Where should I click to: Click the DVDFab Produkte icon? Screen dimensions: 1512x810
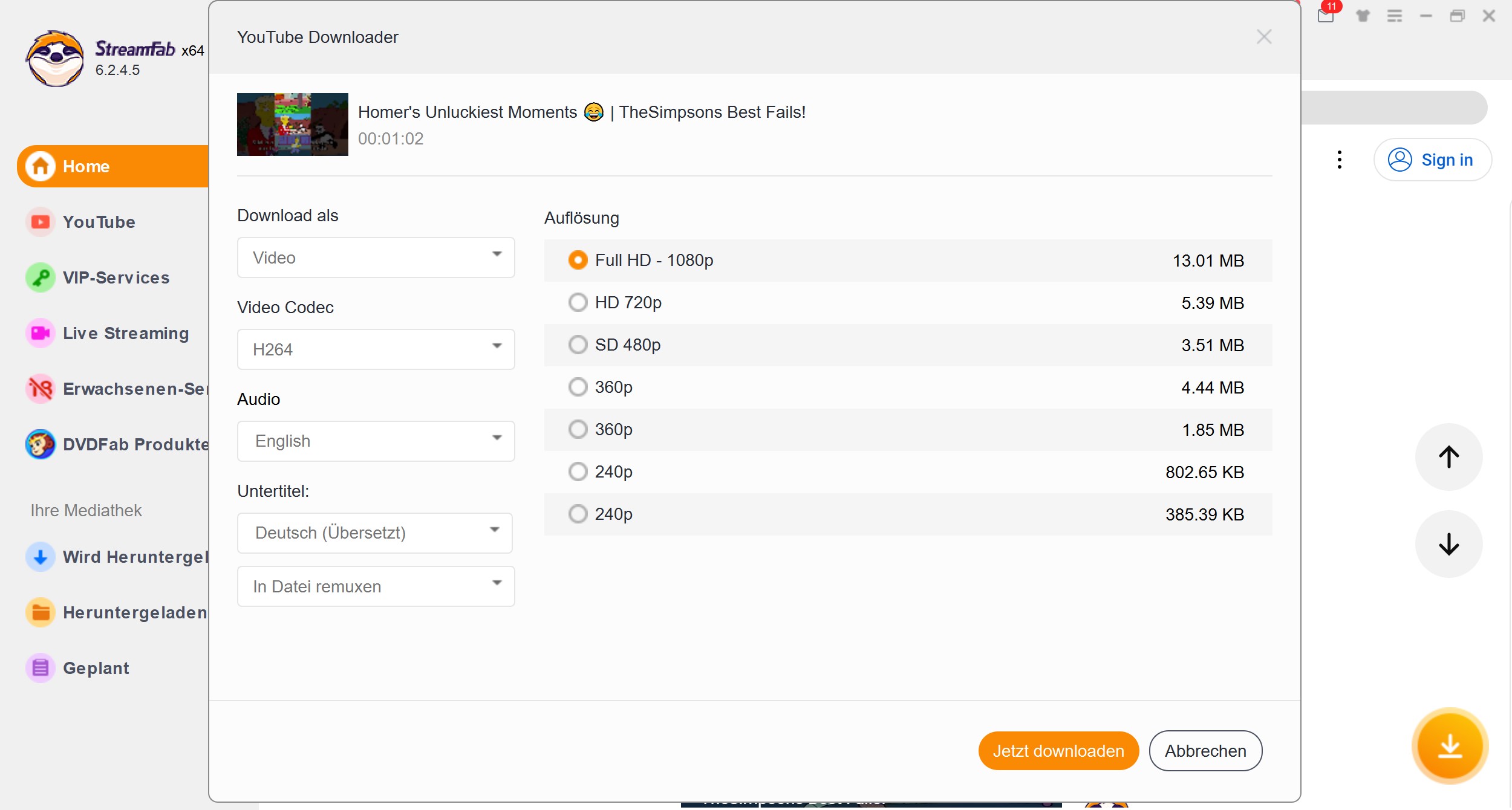click(41, 444)
